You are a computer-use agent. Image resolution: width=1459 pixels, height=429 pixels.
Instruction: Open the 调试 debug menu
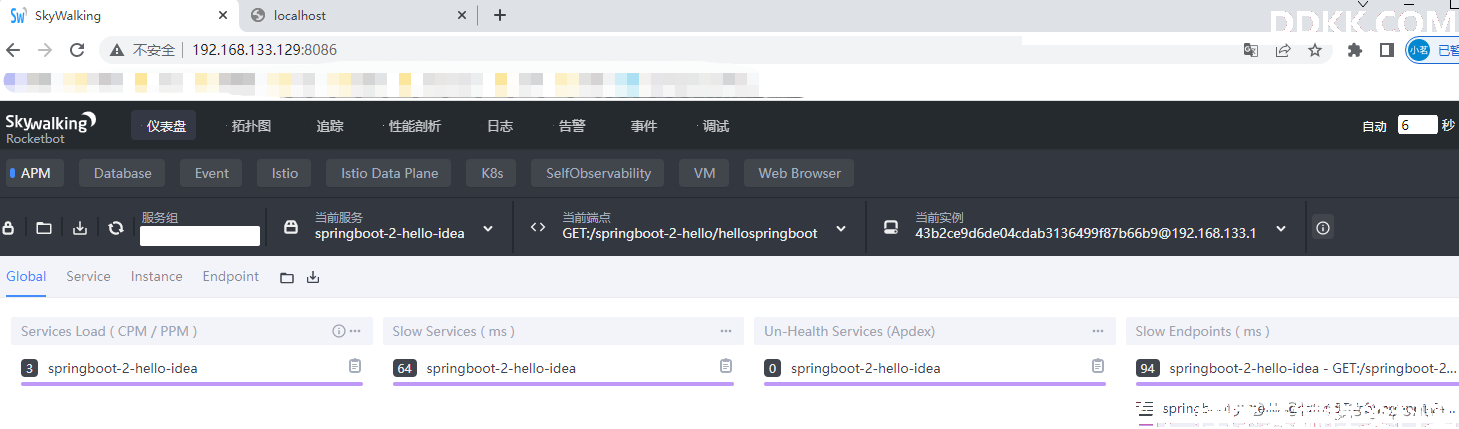pos(715,126)
